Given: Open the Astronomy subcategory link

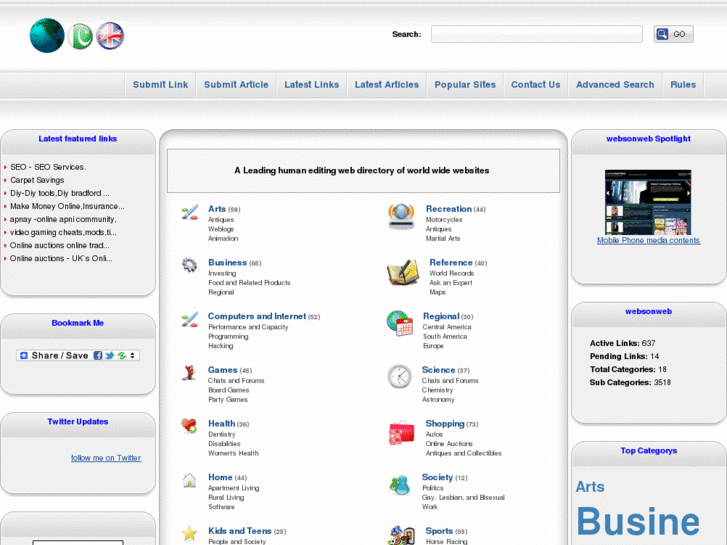Looking at the screenshot, I should click(438, 399).
